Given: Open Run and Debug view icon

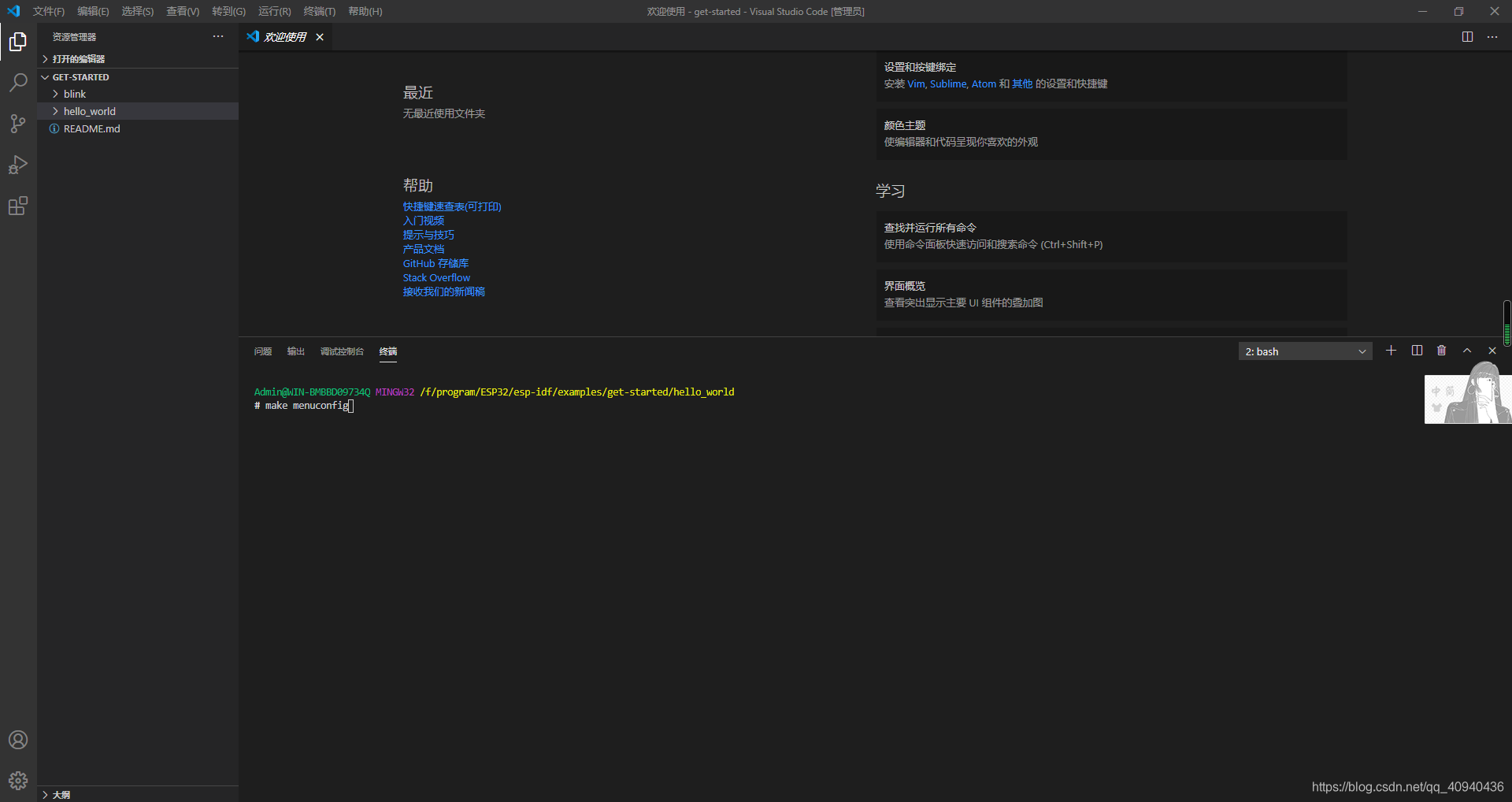Looking at the screenshot, I should [x=18, y=165].
